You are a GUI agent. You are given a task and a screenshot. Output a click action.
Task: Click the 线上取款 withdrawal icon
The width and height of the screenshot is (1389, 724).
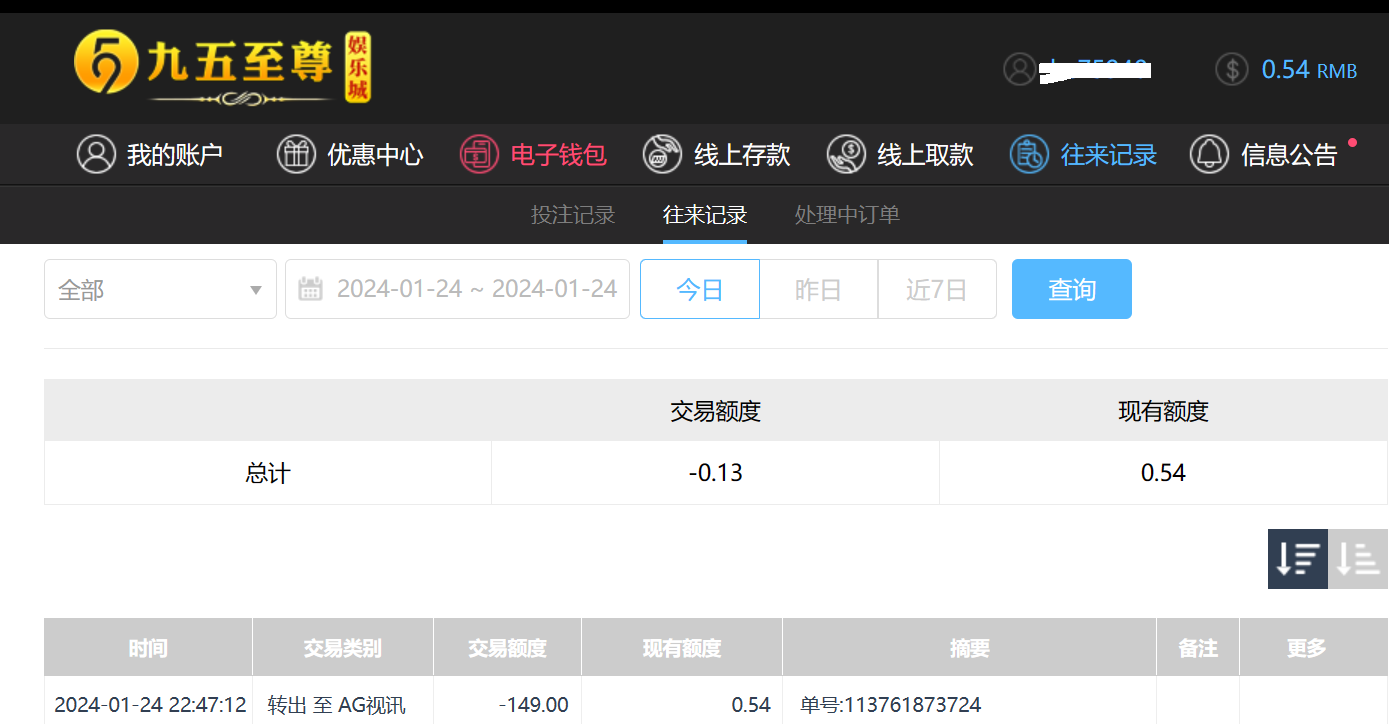pos(846,155)
